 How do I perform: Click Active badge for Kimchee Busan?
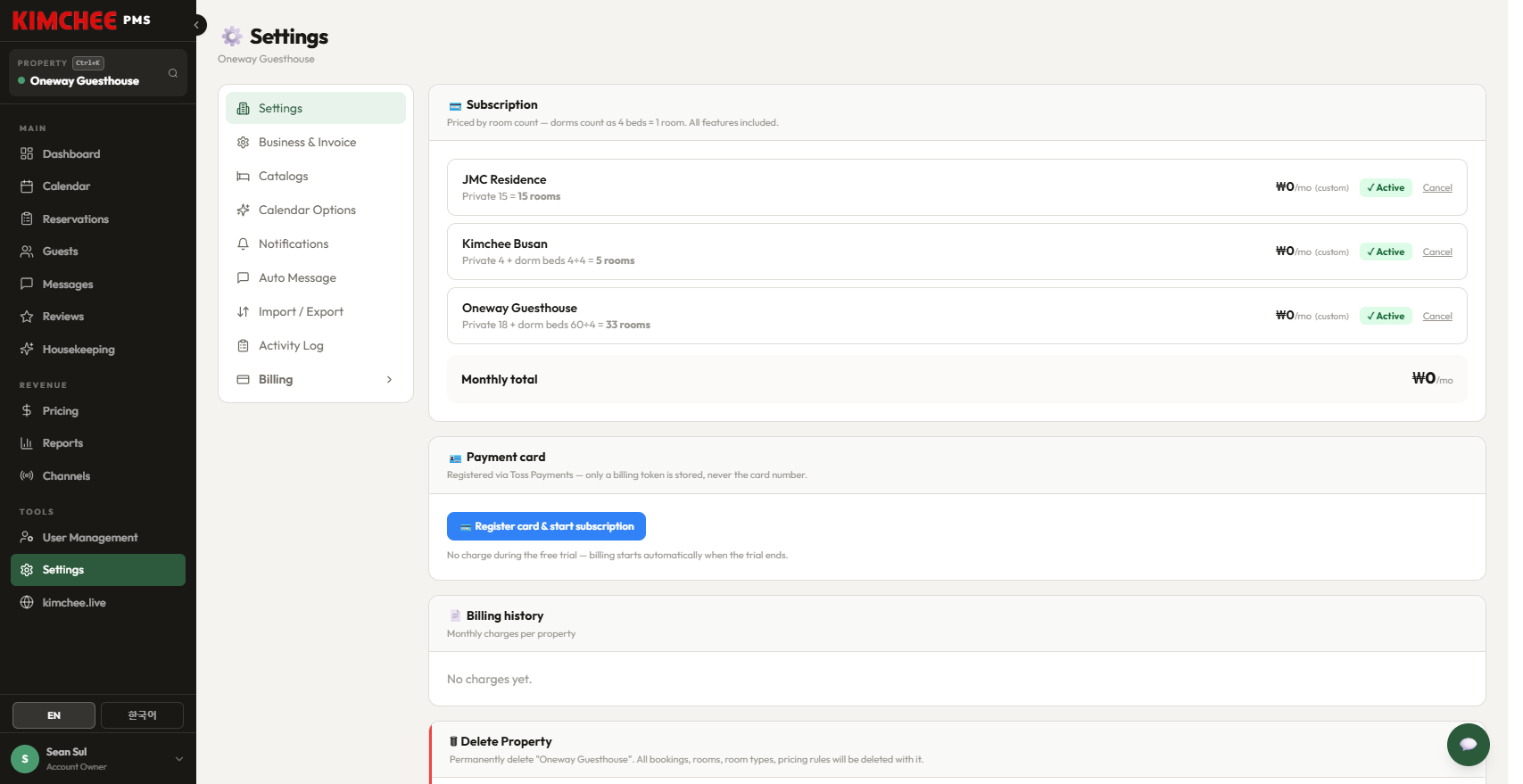point(1386,252)
